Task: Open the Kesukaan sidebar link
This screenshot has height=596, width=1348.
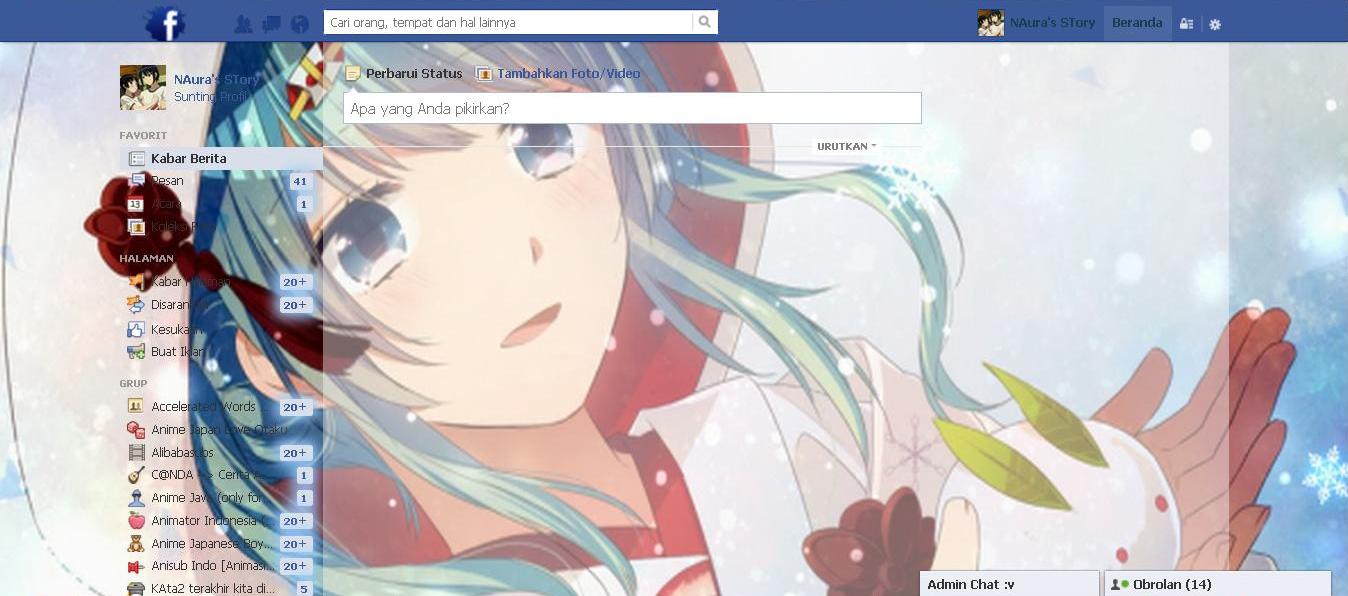Action: 177,329
